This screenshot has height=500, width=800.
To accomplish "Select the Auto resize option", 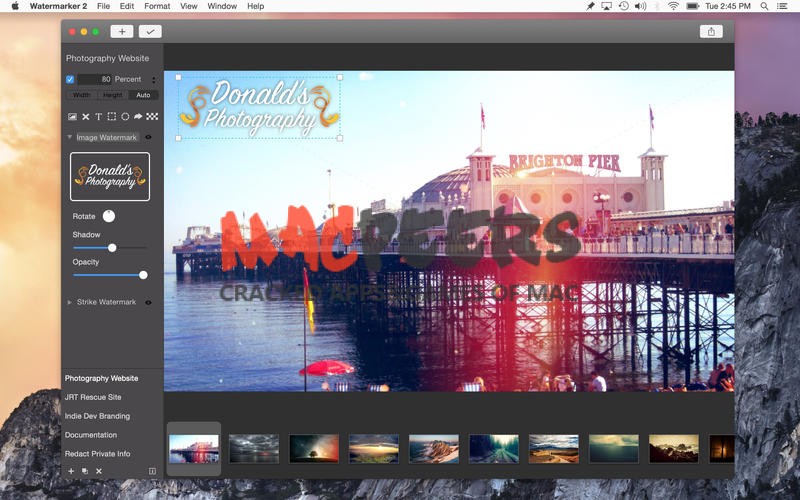I will point(143,95).
